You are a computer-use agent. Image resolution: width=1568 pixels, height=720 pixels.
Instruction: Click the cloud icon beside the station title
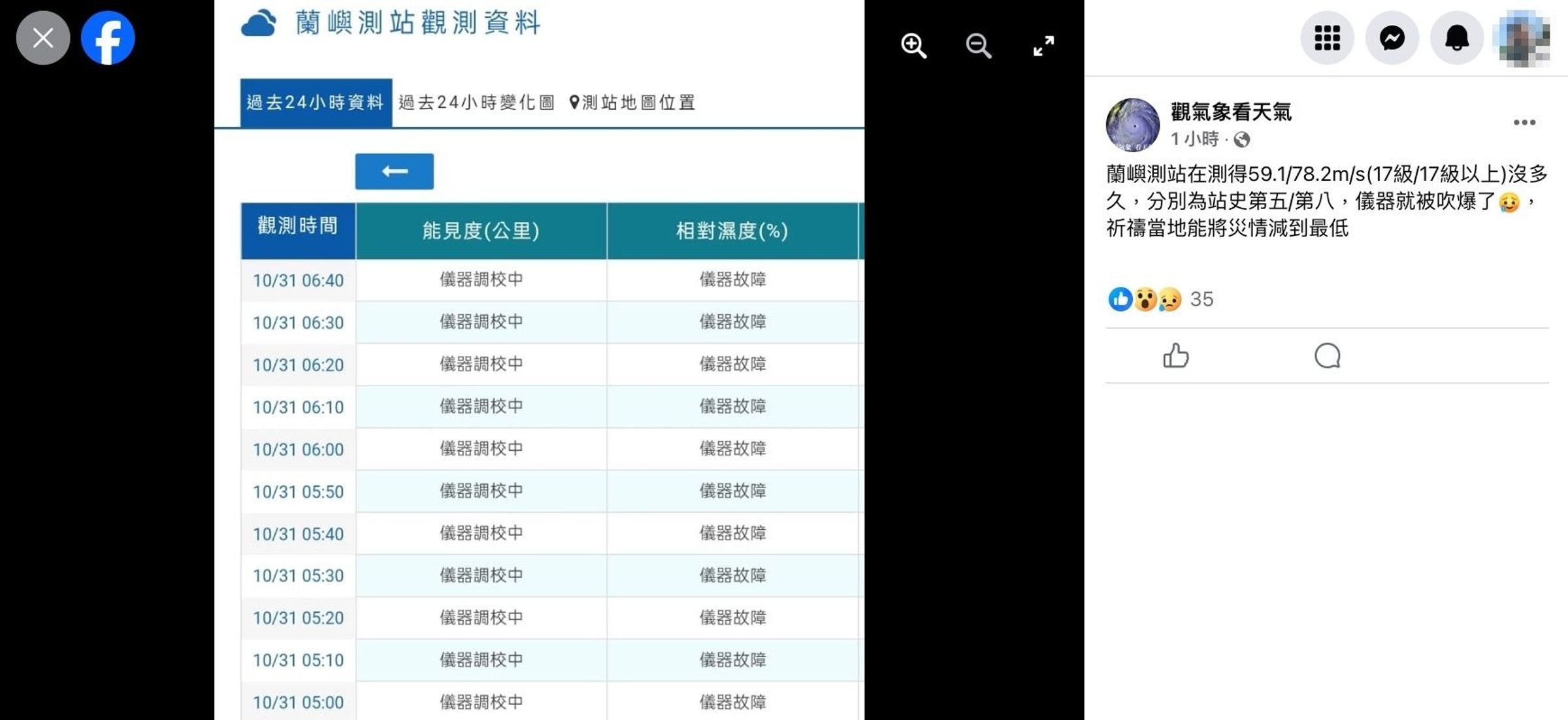(259, 24)
